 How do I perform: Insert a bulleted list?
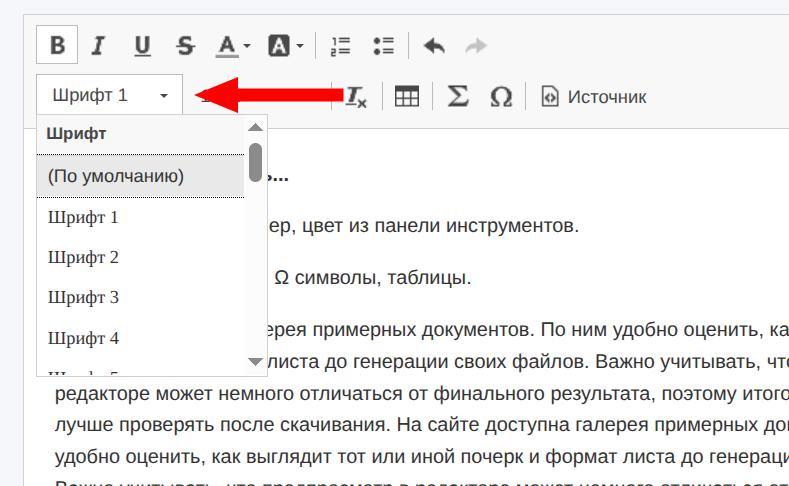[x=383, y=46]
